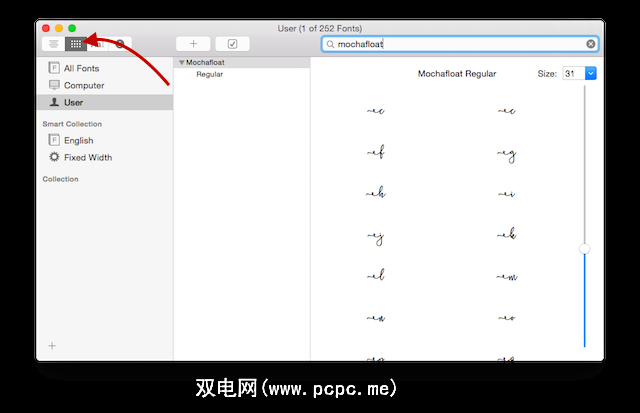The height and width of the screenshot is (413, 640).
Task: Add a new font with plus button
Action: pos(193,44)
